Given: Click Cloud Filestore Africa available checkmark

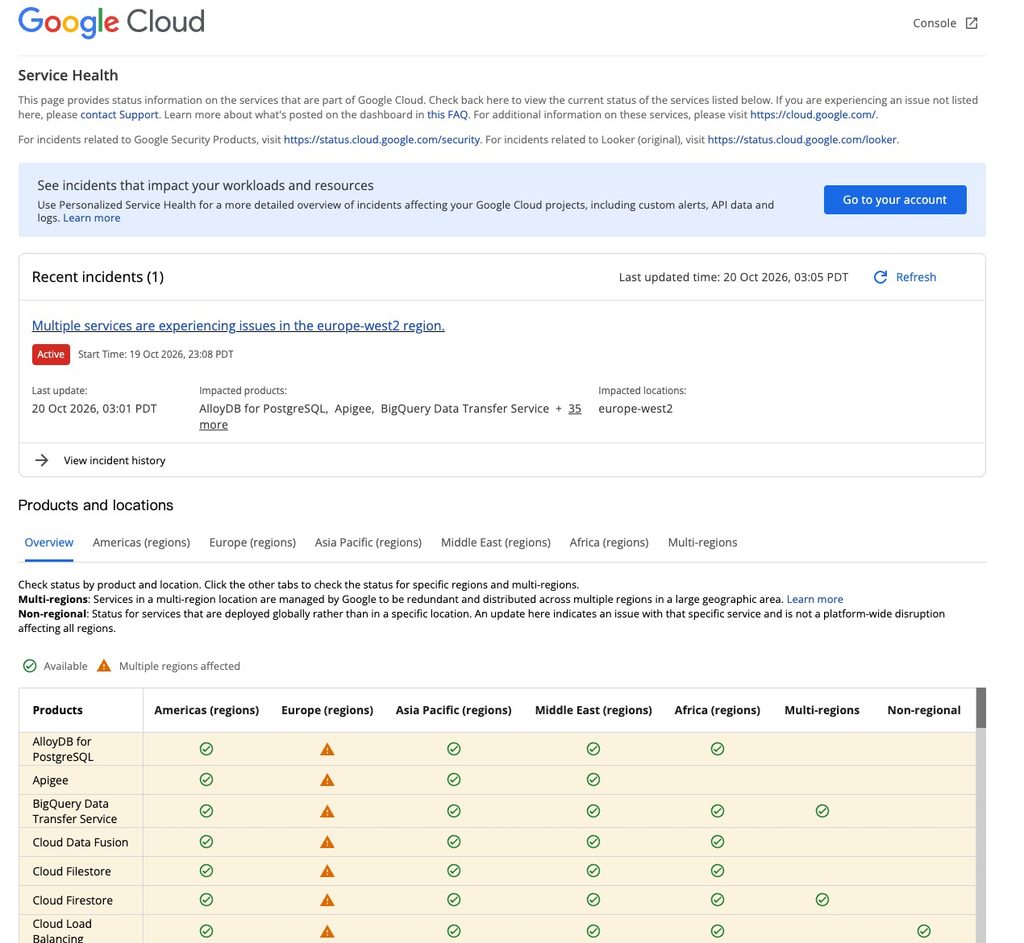Looking at the screenshot, I should coord(717,870).
